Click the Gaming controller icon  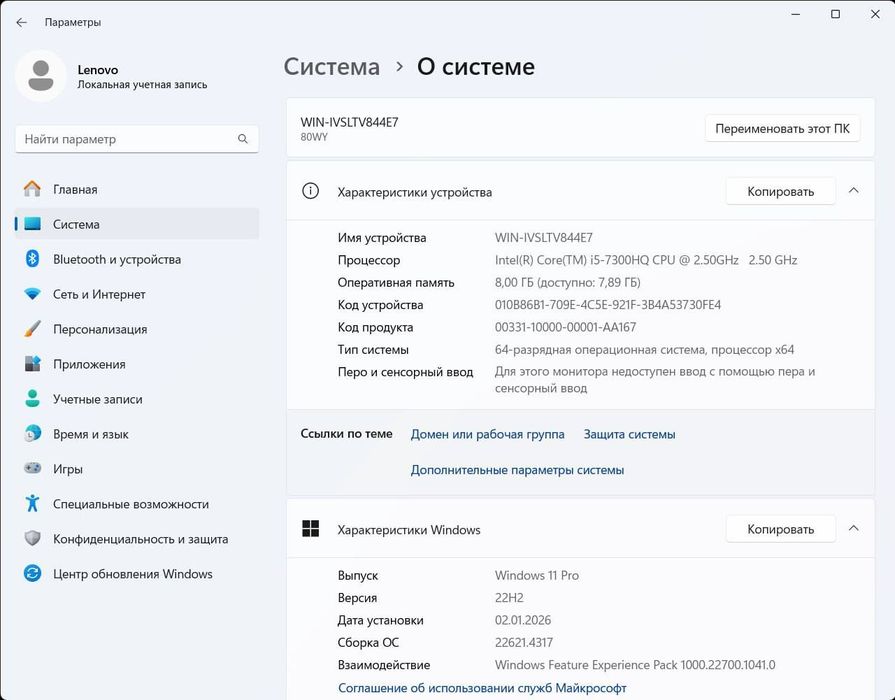click(32, 469)
